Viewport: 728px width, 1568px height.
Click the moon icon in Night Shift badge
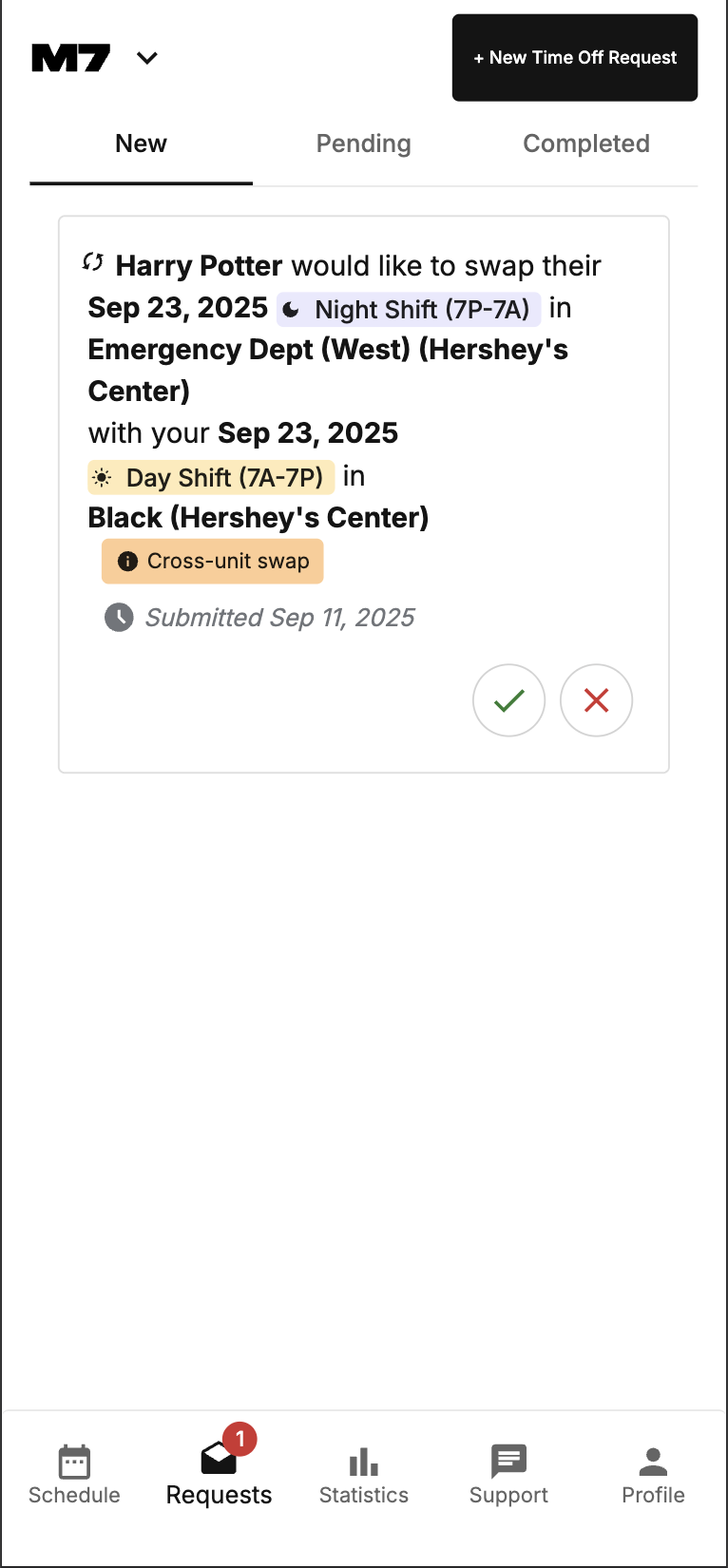click(290, 308)
